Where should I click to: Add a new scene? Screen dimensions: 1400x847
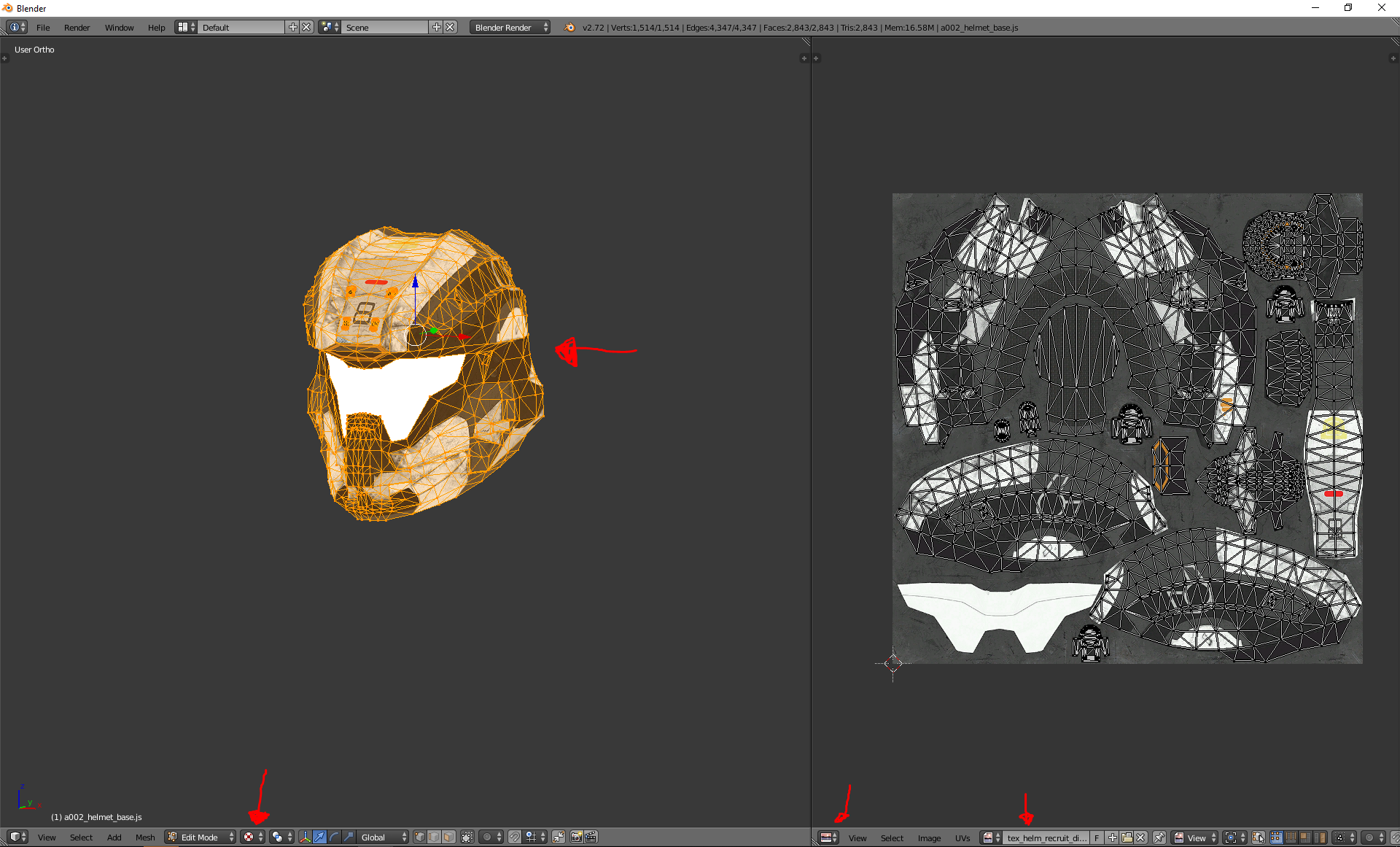[x=437, y=27]
